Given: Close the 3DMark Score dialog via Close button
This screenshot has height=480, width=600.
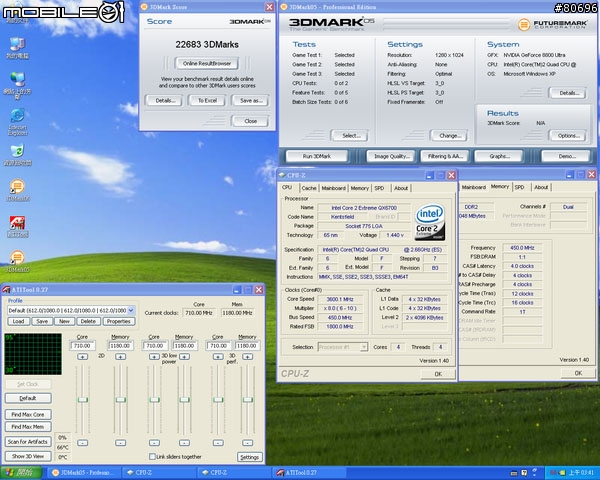Looking at the screenshot, I should click(x=251, y=121).
